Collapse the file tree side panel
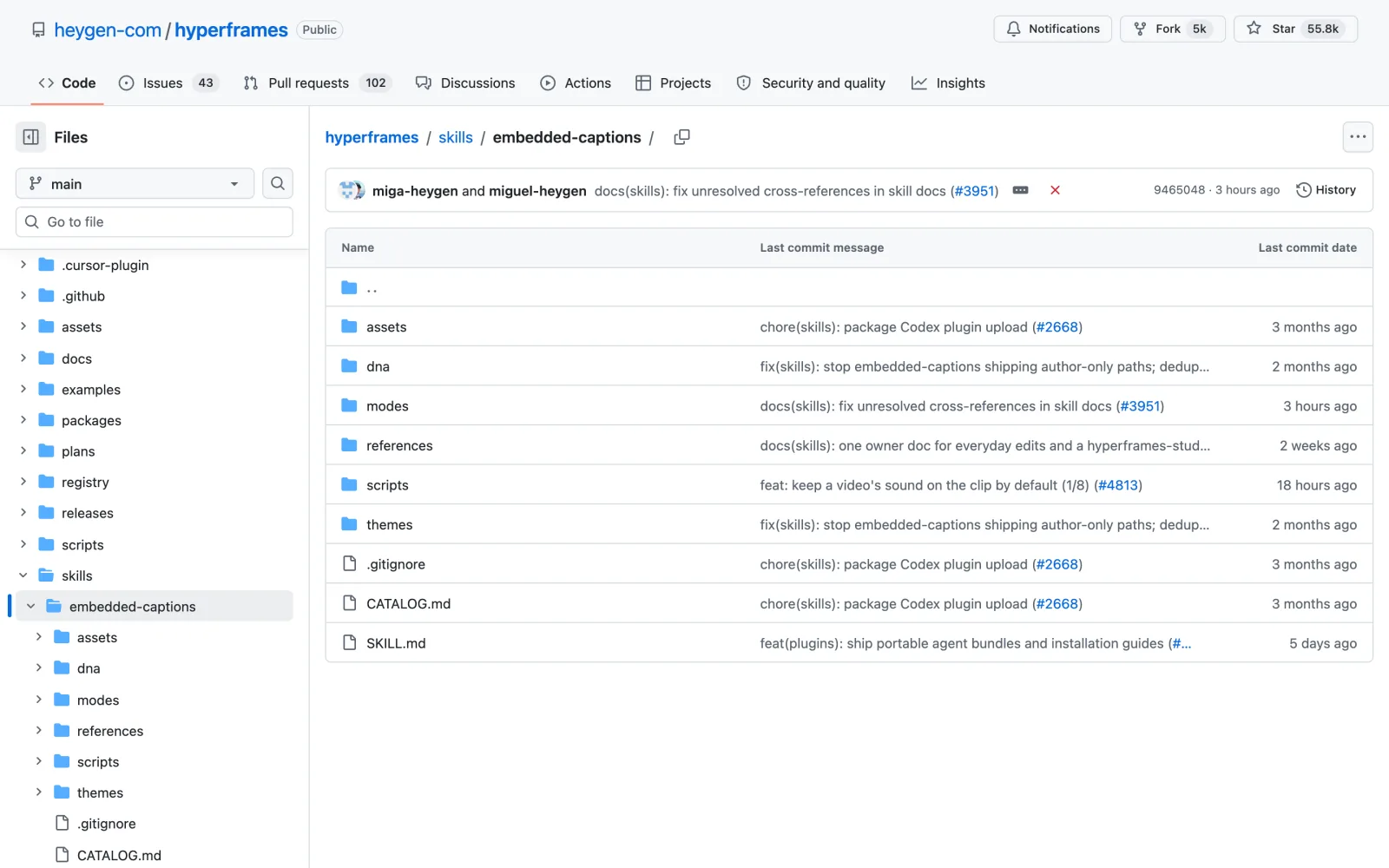This screenshot has width=1389, height=868. coord(30,137)
